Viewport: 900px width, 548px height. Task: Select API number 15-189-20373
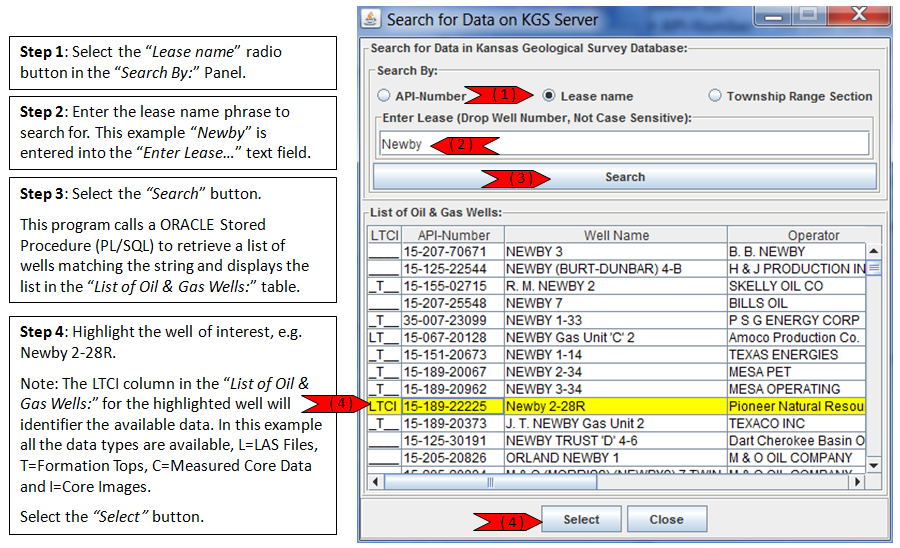[x=453, y=423]
